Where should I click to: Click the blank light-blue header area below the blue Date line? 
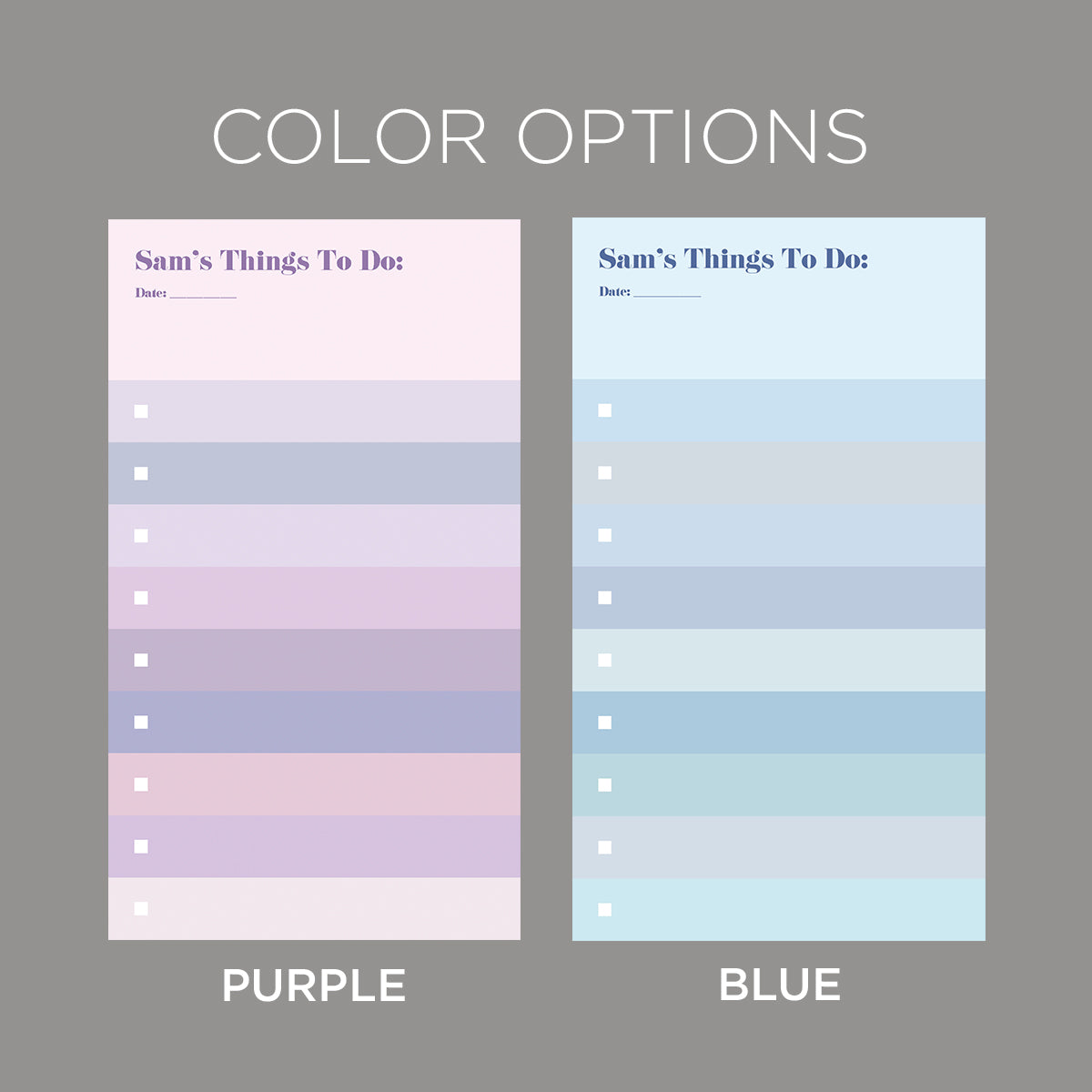tap(778, 339)
